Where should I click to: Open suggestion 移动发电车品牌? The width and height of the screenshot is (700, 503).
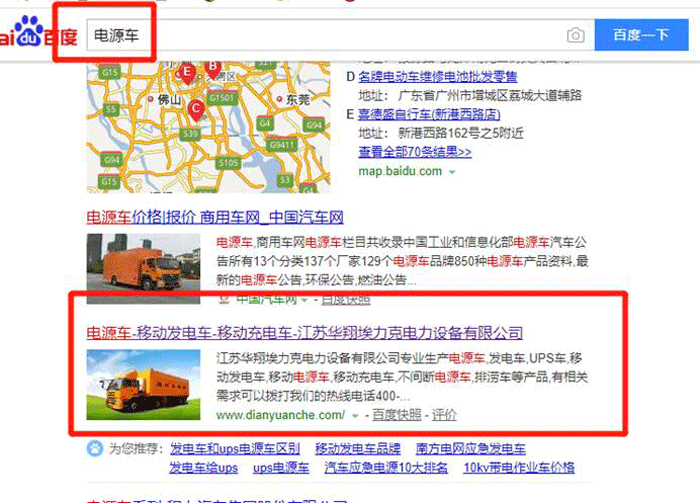pyautogui.click(x=358, y=449)
